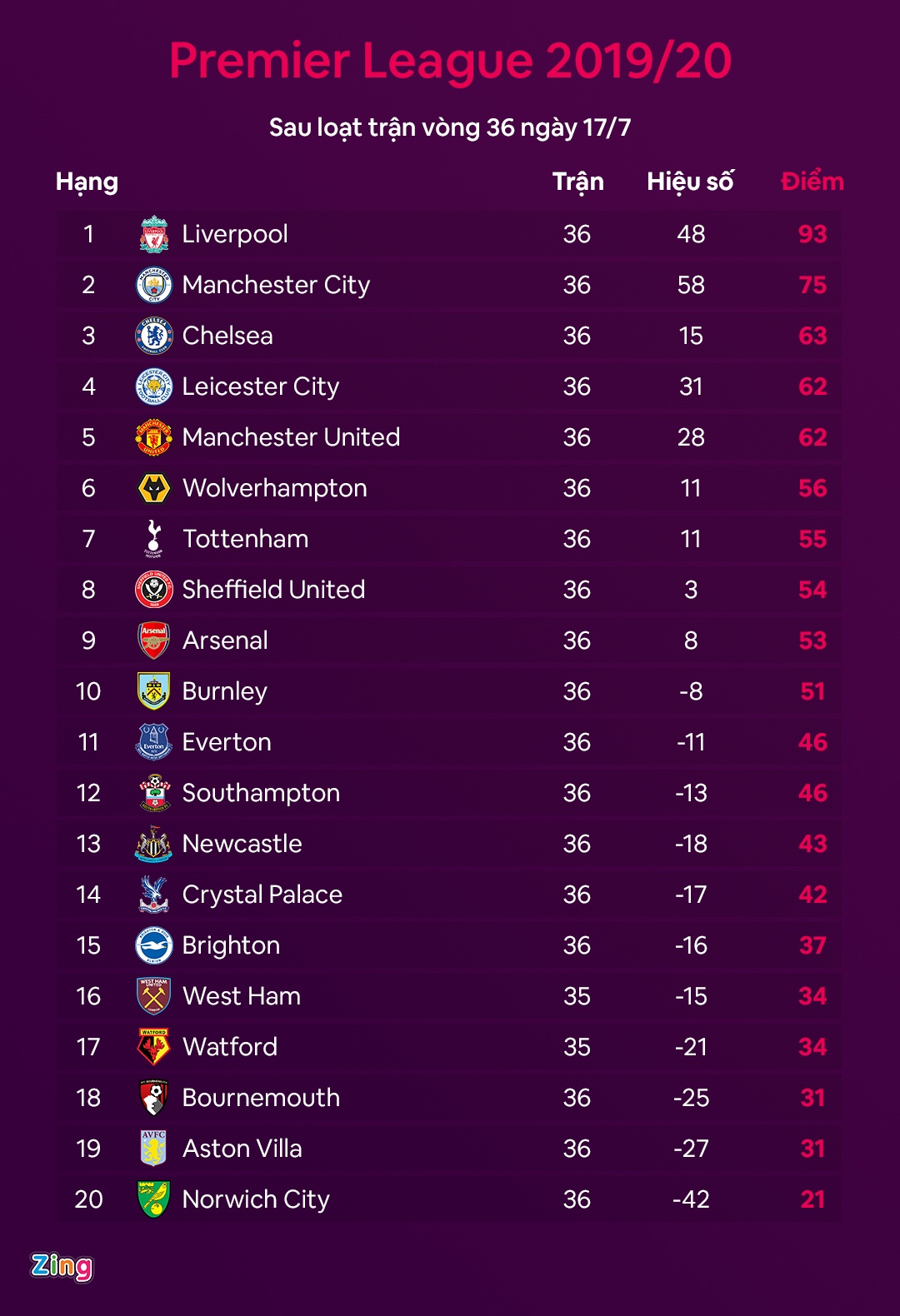
Task: Select the Chelsea crest icon
Action: pyautogui.click(x=154, y=336)
